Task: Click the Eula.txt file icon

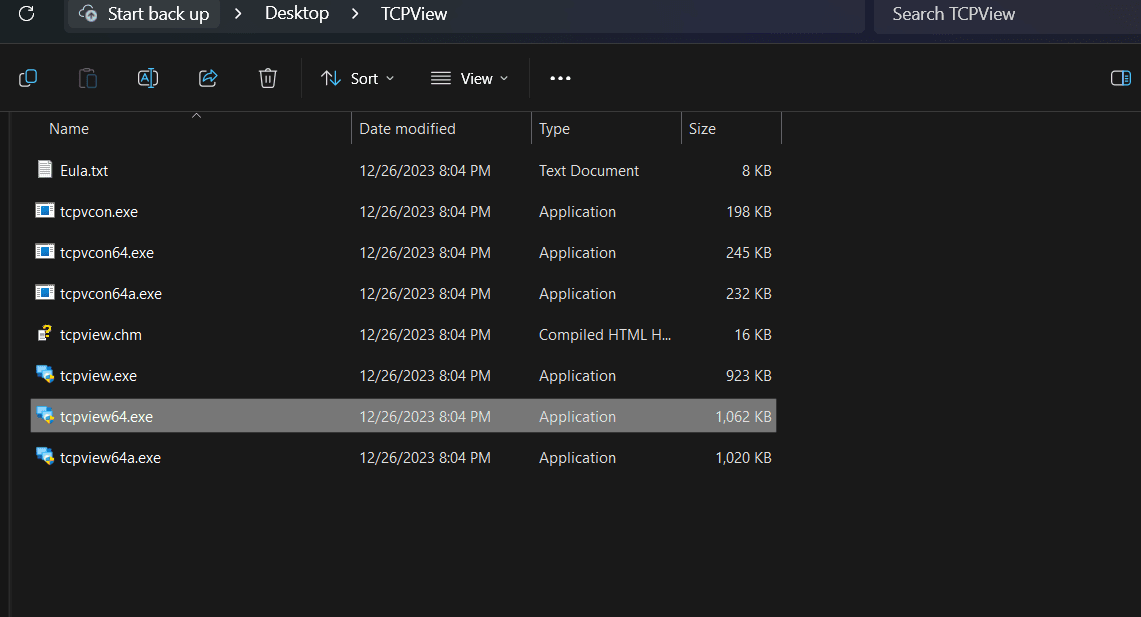Action: (44, 170)
